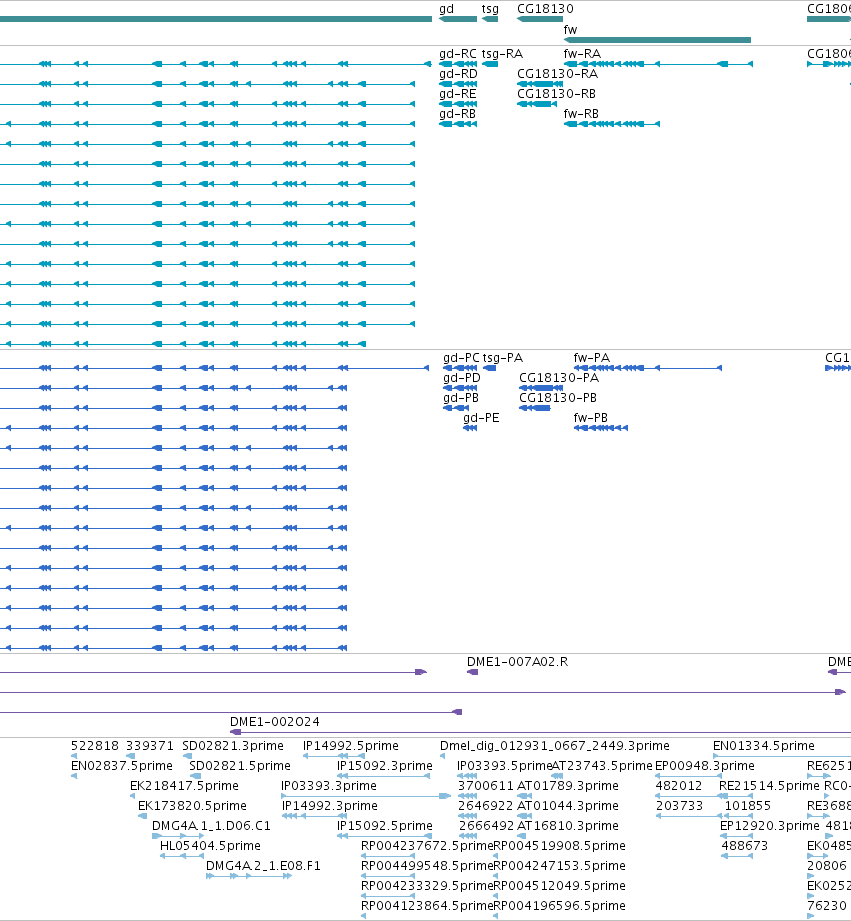Click protein label gd-PB

click(x=460, y=398)
